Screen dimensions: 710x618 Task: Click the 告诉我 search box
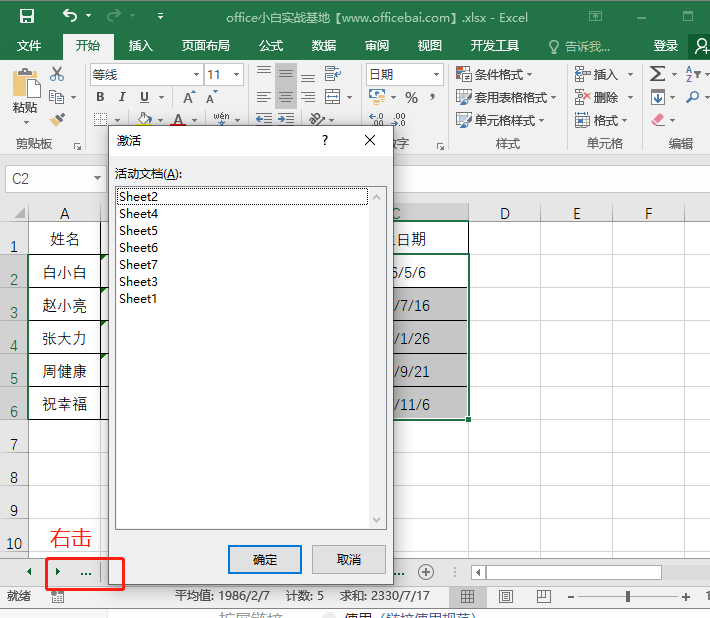(580, 46)
